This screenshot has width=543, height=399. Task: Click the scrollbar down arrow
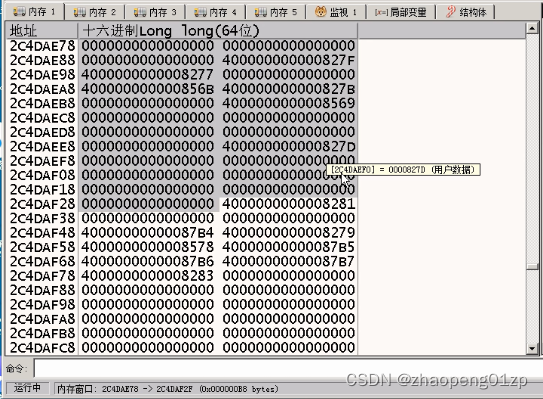pos(532,348)
